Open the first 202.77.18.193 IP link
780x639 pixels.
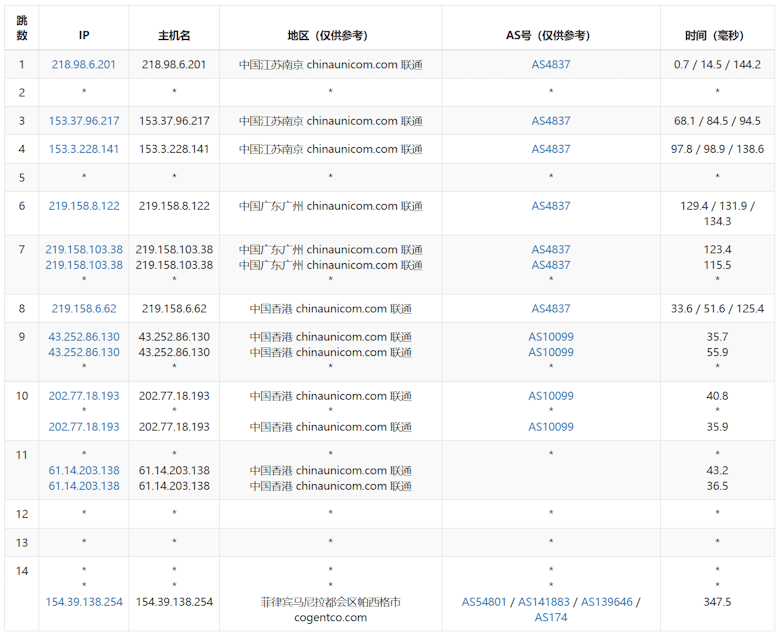(84, 396)
